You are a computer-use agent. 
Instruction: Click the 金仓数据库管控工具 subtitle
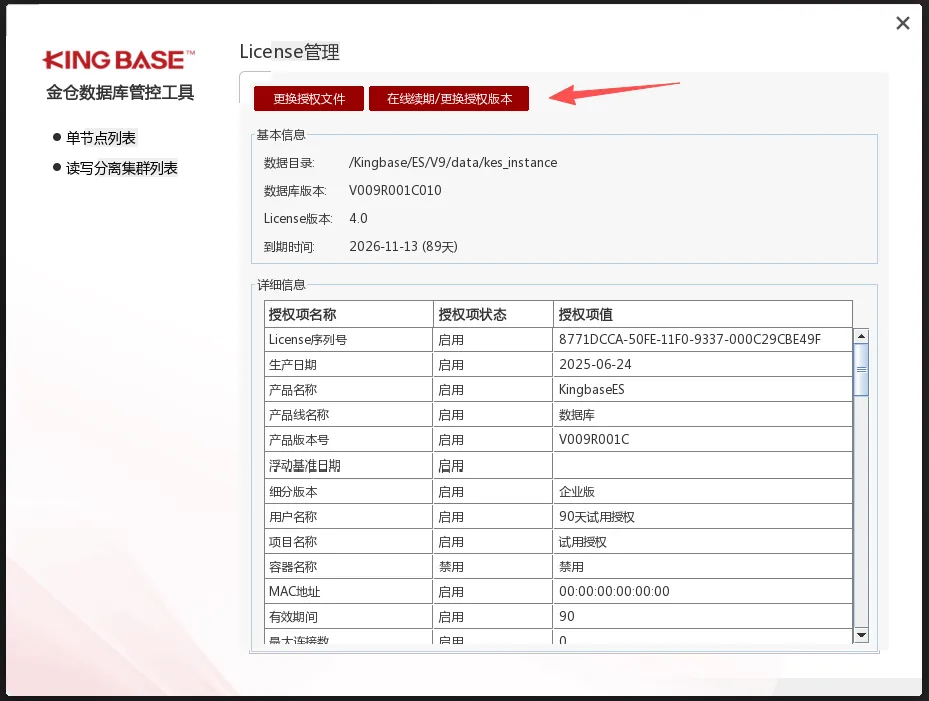(x=120, y=92)
